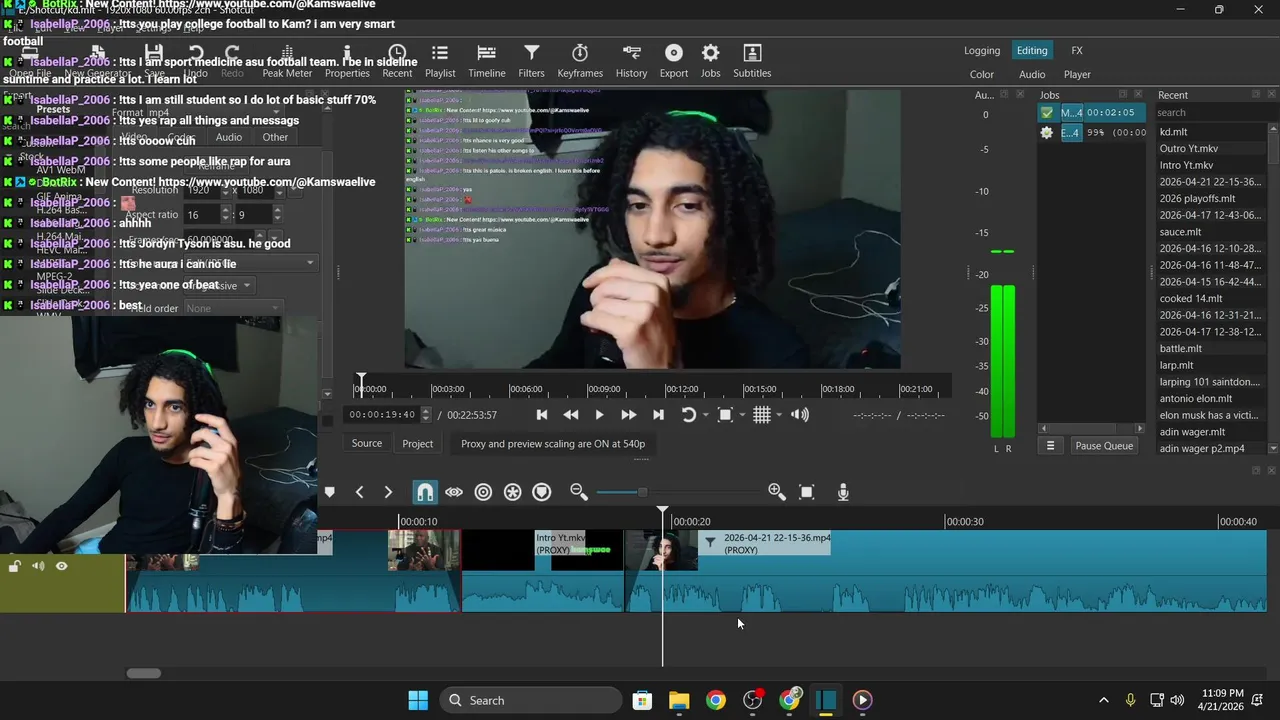The width and height of the screenshot is (1280, 720).
Task: Click the timeline horizontal scrollbar
Action: pyautogui.click(x=143, y=673)
